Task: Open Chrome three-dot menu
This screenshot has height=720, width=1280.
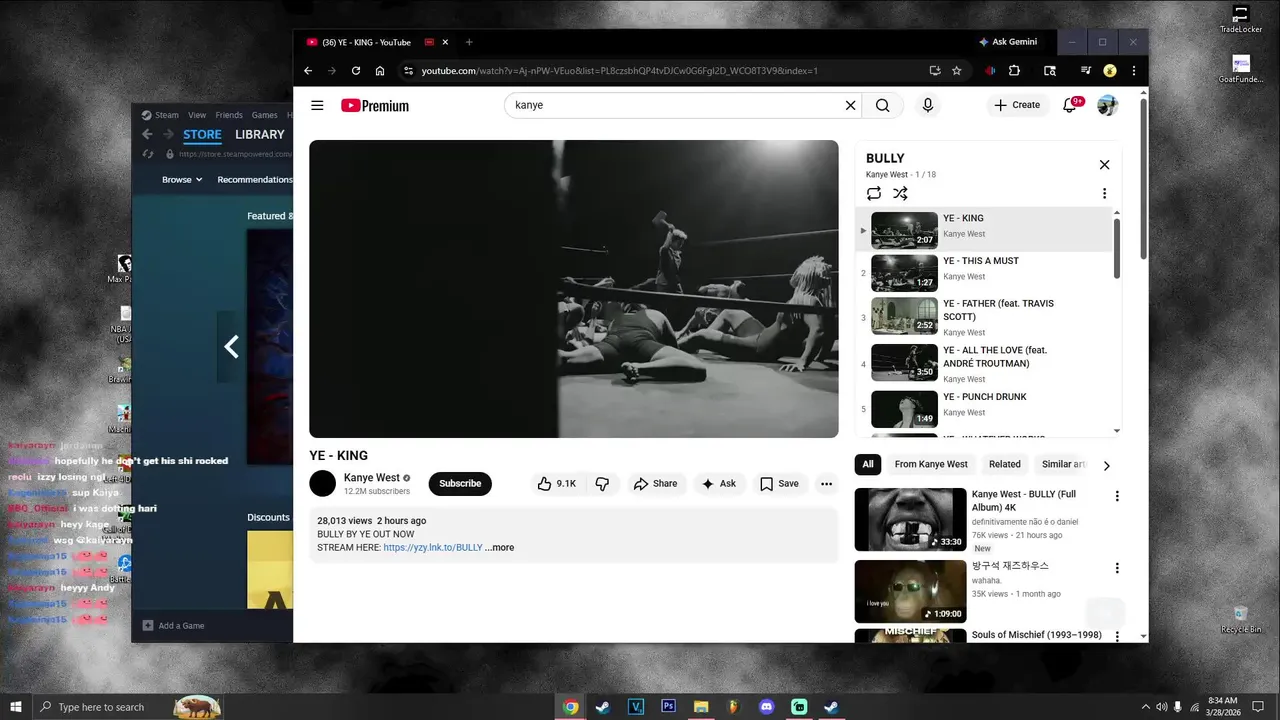Action: tap(1134, 71)
